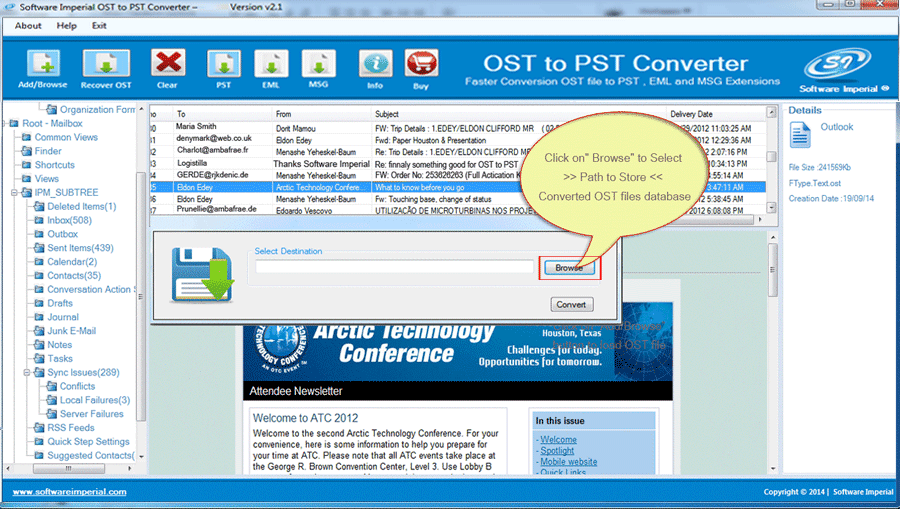
Task: Collapse the Sync Issues(289) node
Action: click(x=26, y=372)
